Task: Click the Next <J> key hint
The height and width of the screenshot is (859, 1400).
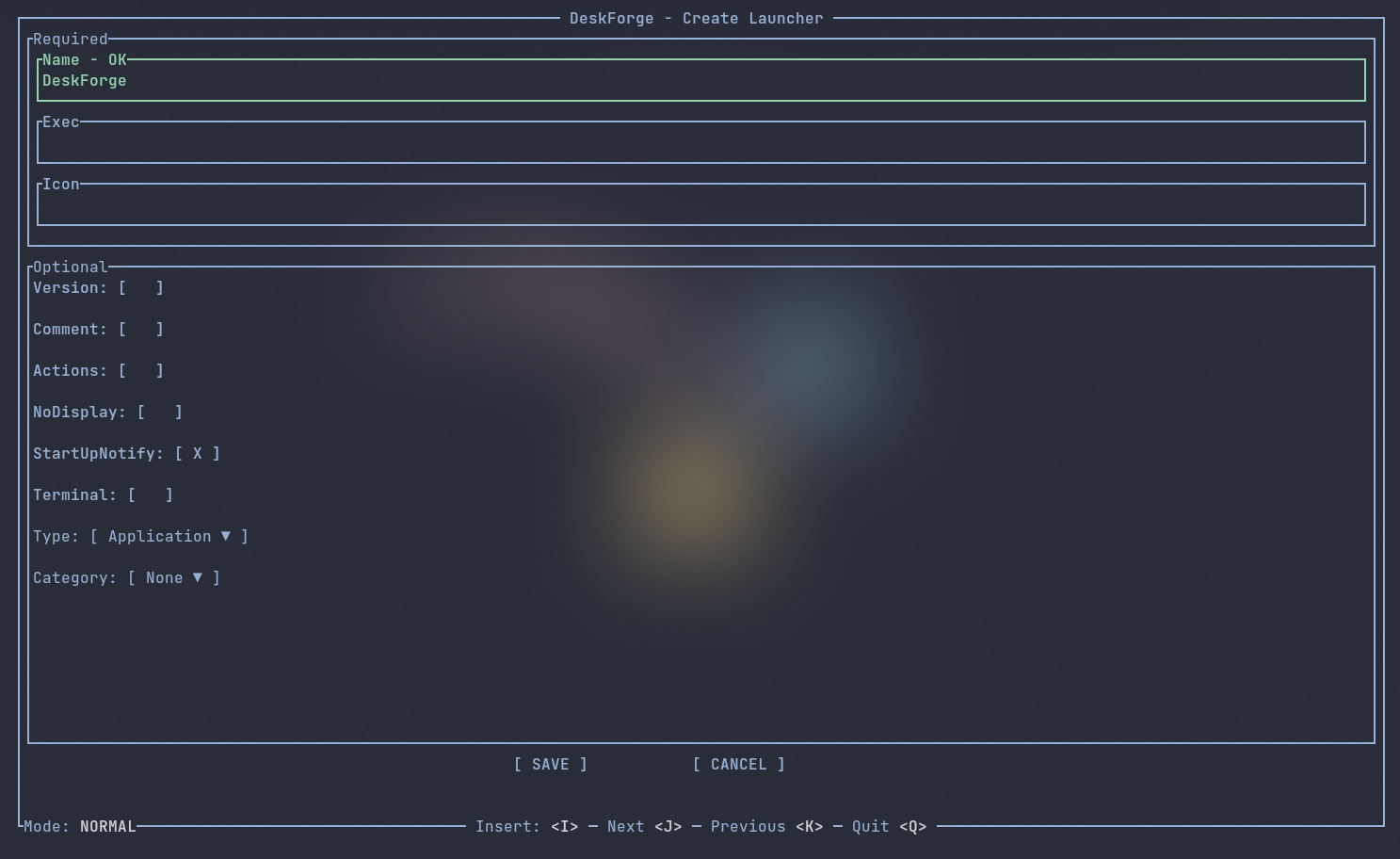Action: point(645,827)
